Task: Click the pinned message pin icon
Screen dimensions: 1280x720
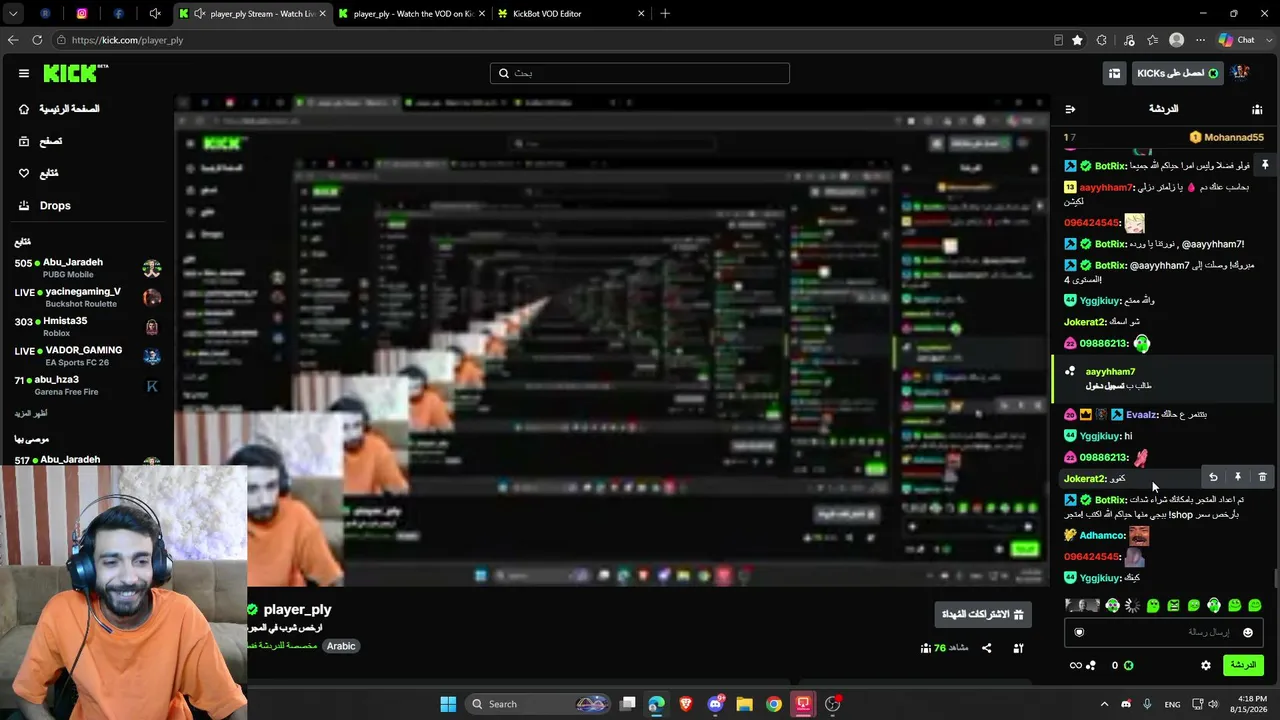Action: click(x=1264, y=164)
